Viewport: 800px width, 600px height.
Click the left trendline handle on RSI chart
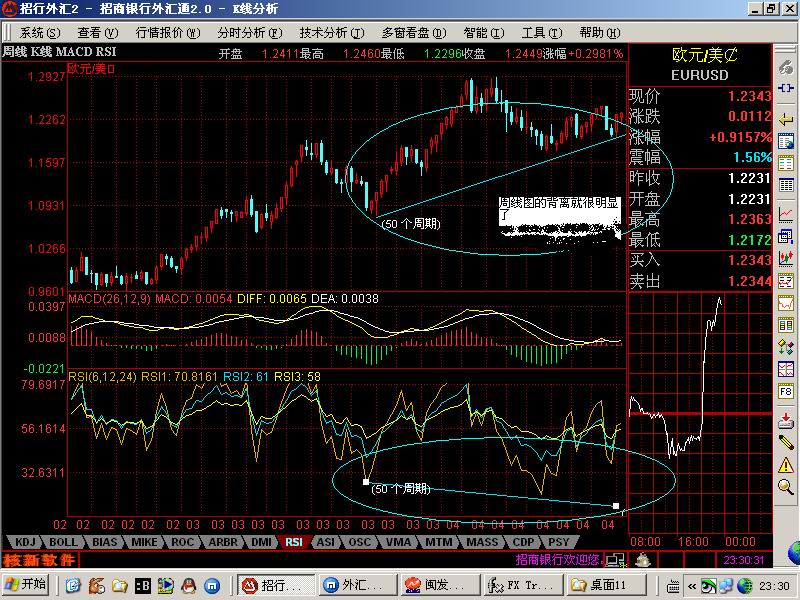pos(366,482)
